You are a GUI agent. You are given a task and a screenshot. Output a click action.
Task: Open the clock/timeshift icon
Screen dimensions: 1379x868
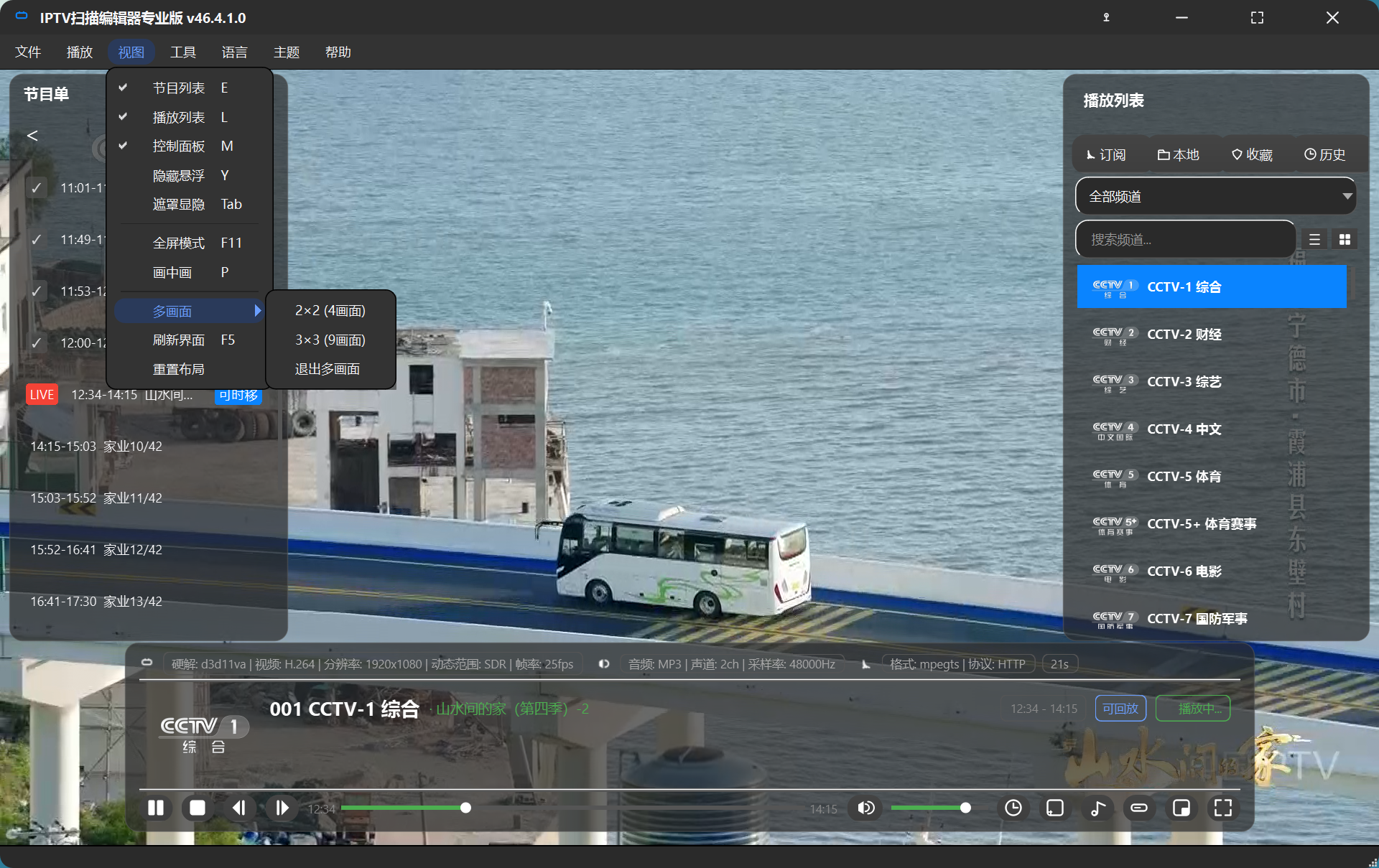[x=1013, y=808]
